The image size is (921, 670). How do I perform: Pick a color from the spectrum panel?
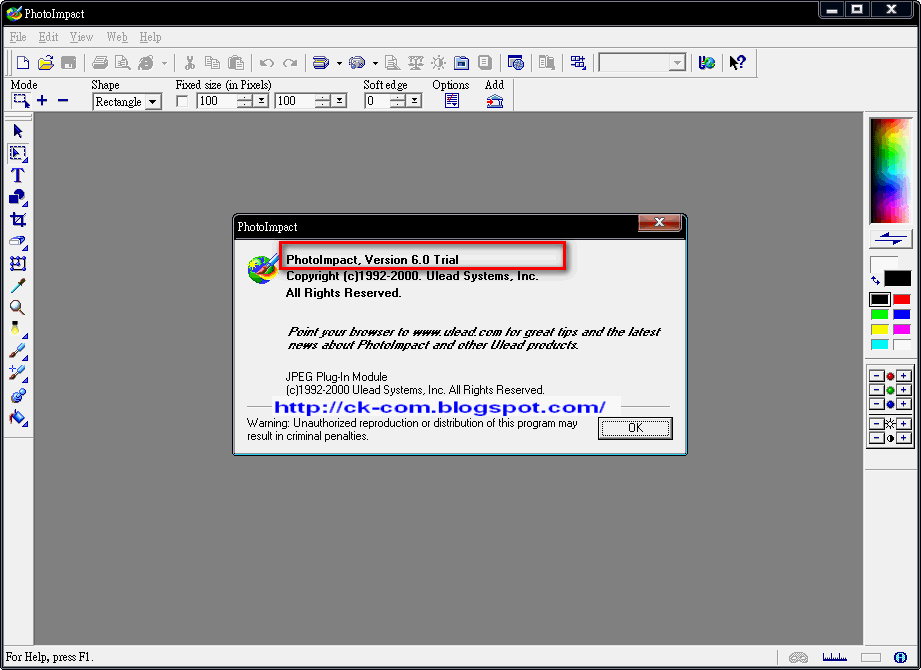890,170
